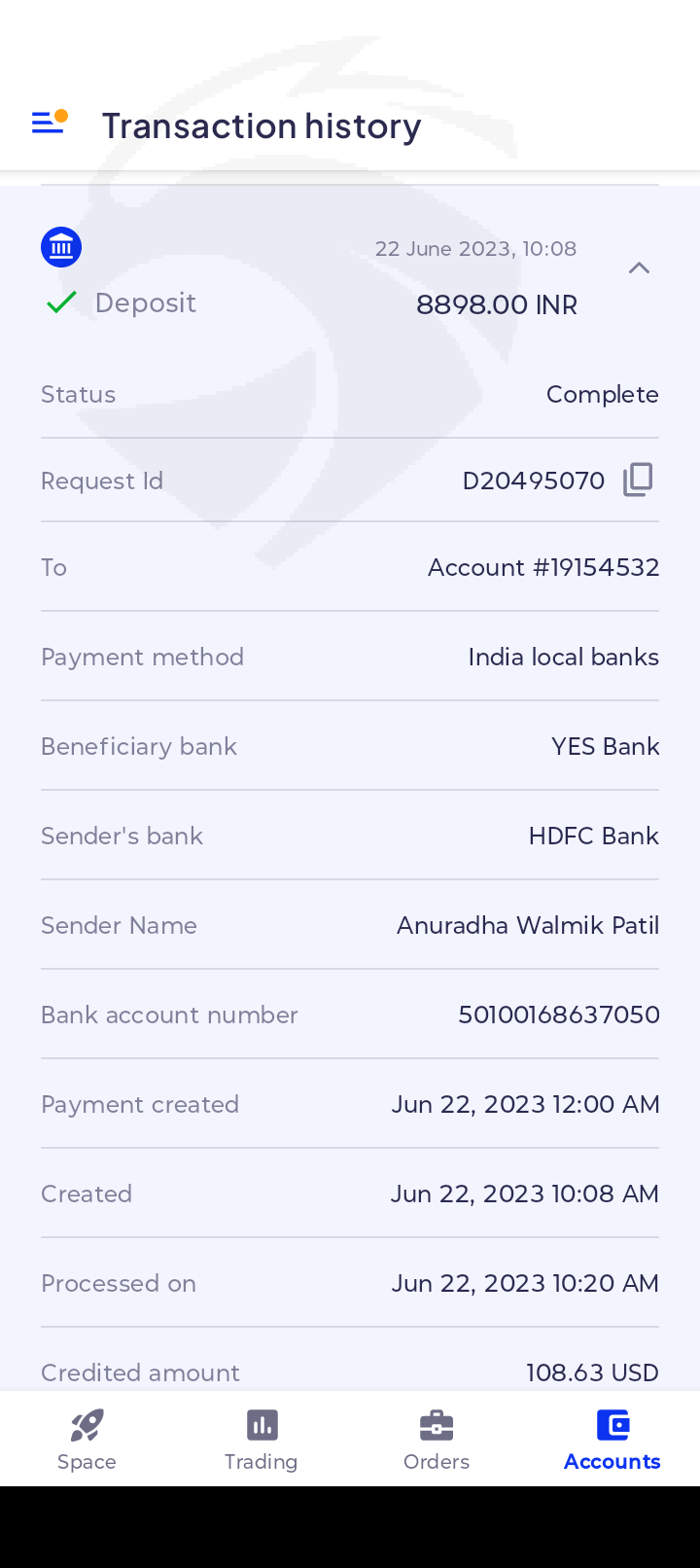
Task: Tap the Transaction history title
Action: pyautogui.click(x=262, y=125)
